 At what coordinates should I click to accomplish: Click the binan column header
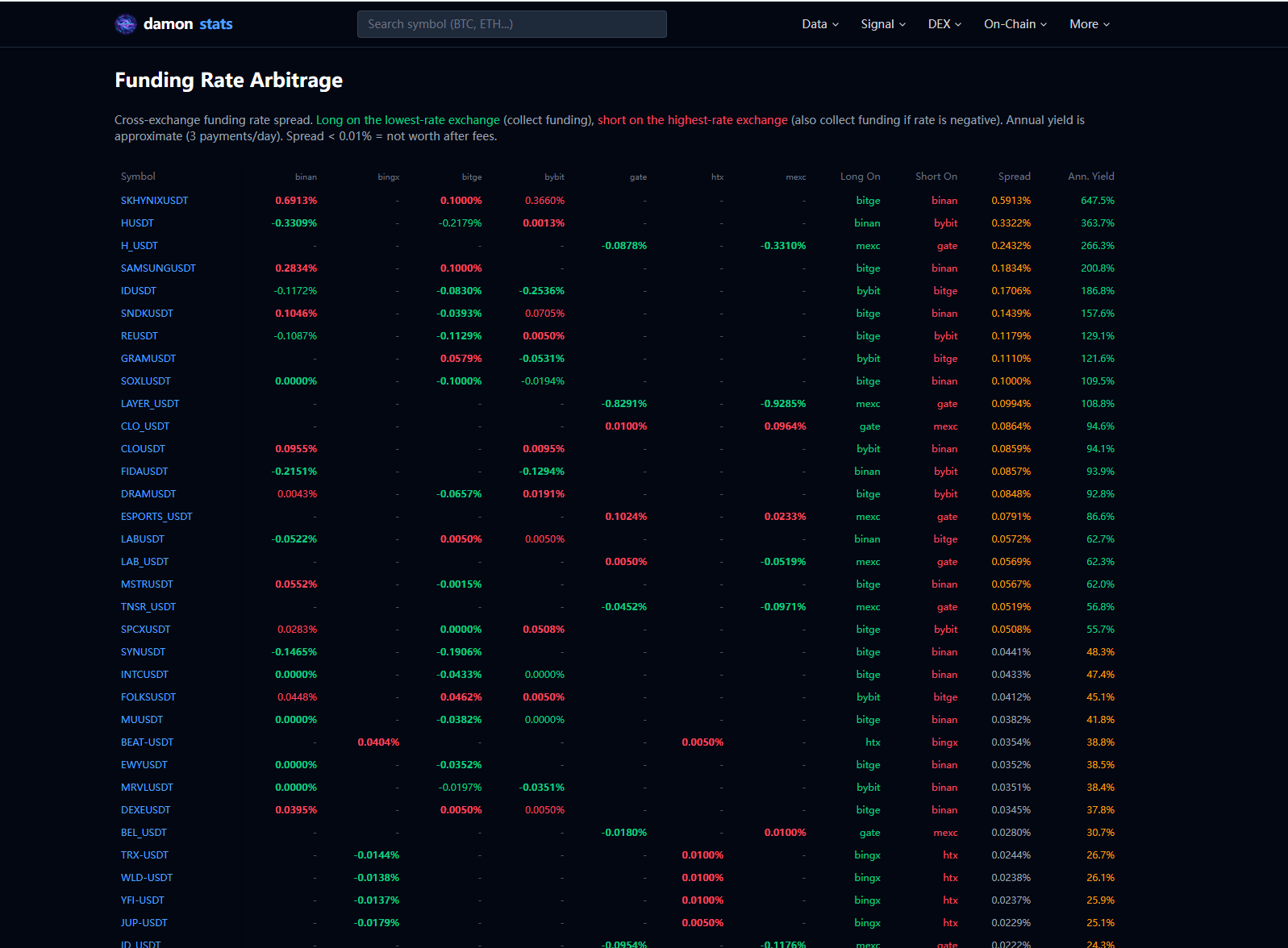coord(306,177)
